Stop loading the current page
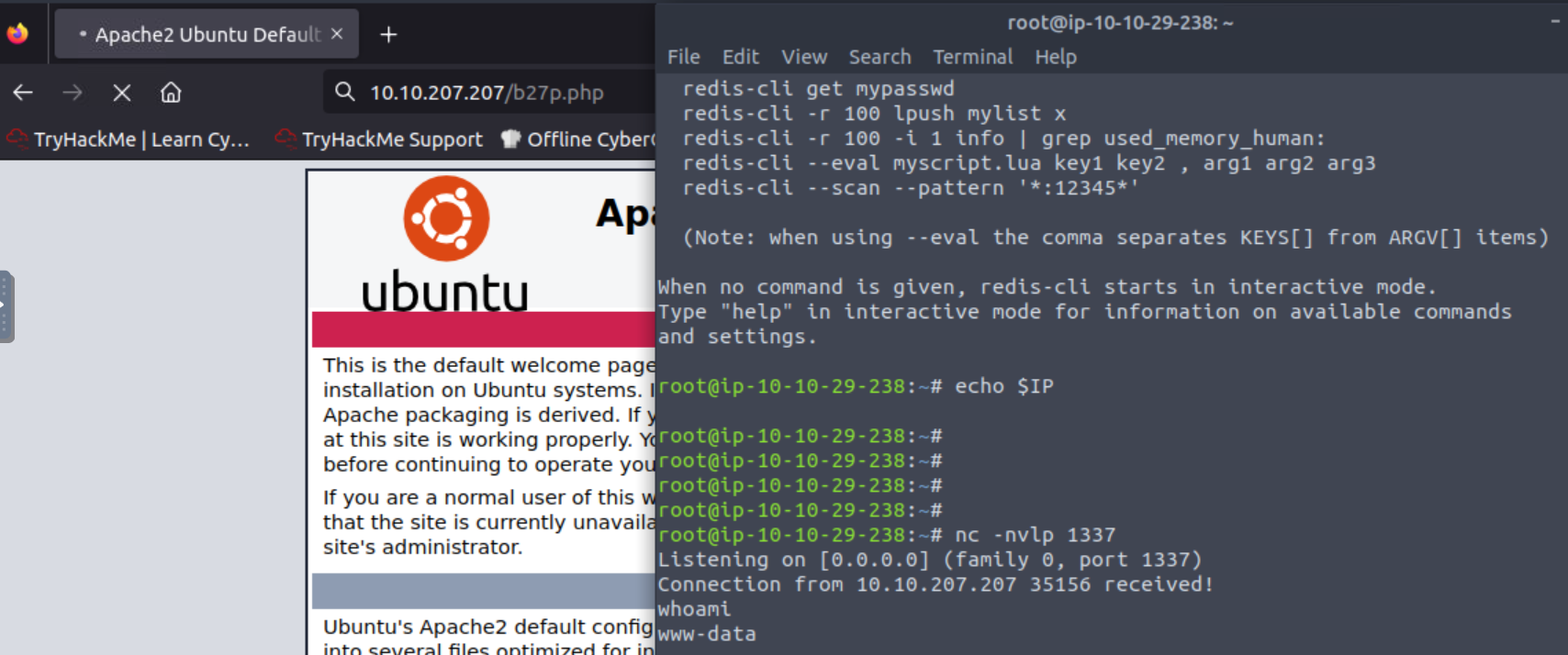The width and height of the screenshot is (1568, 655). [x=122, y=93]
